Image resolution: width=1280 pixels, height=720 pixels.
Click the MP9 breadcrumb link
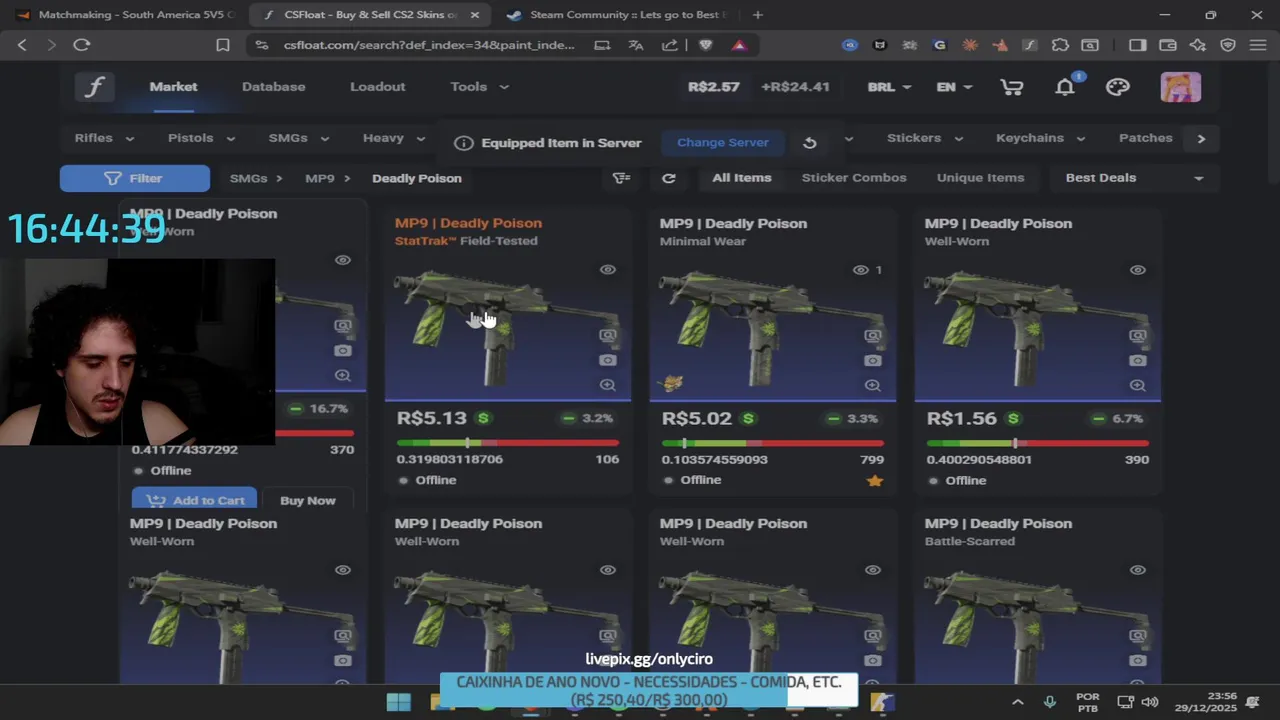click(320, 178)
